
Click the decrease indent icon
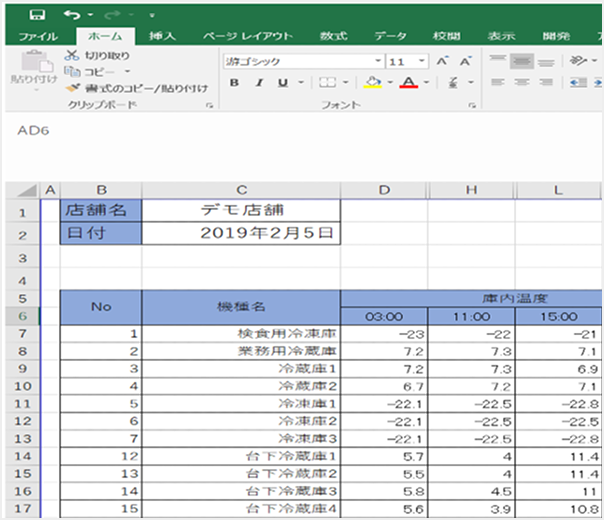pyautogui.click(x=578, y=82)
